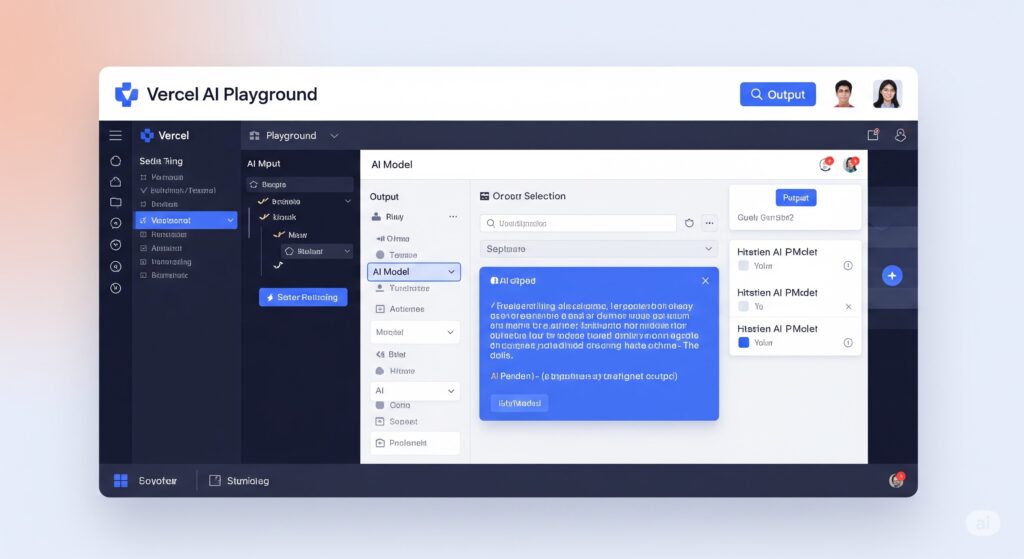The image size is (1024, 559).
Task: Click "Stumialeg" in the bottom bar
Action: 248,481
